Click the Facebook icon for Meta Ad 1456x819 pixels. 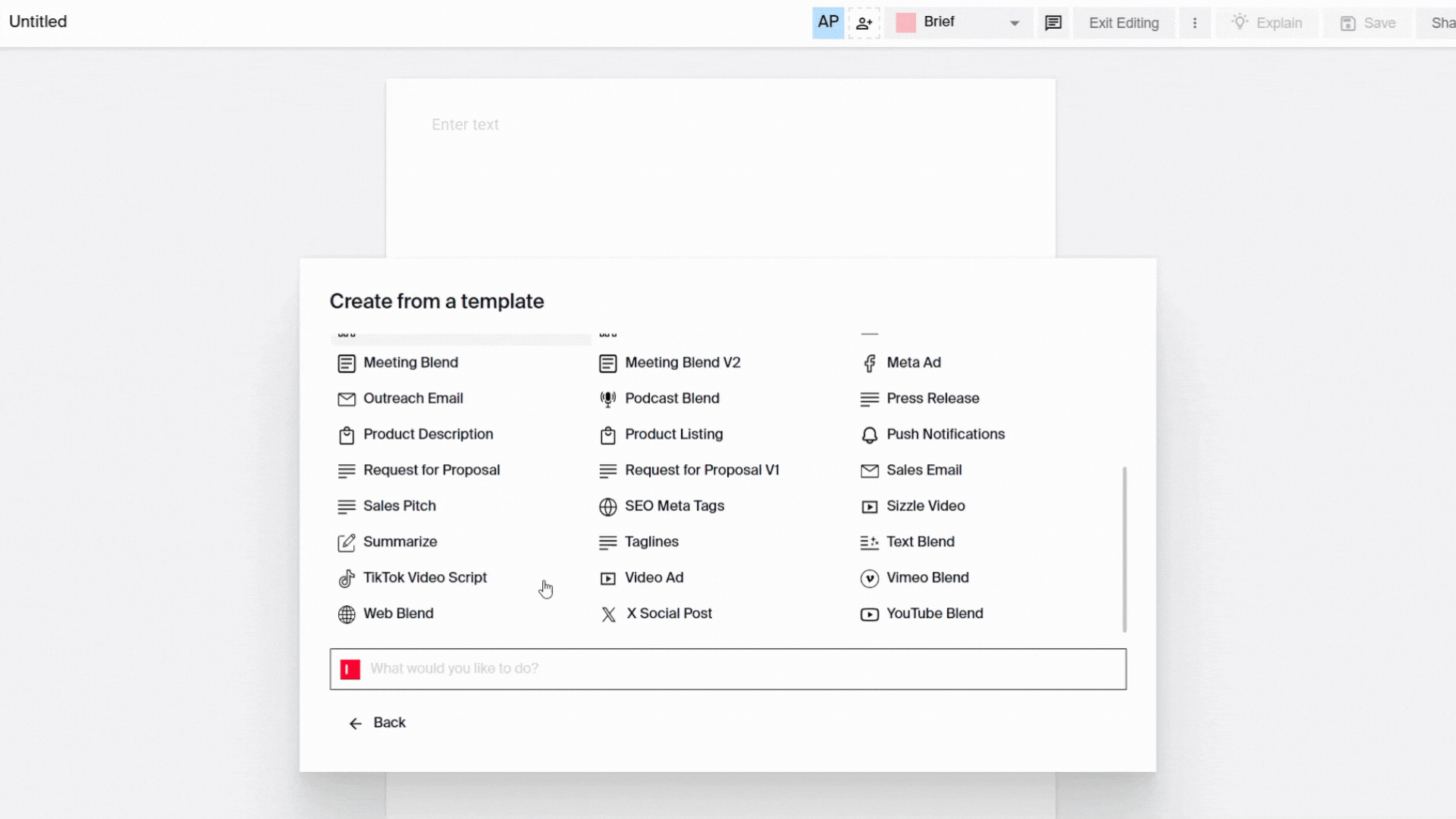point(869,363)
